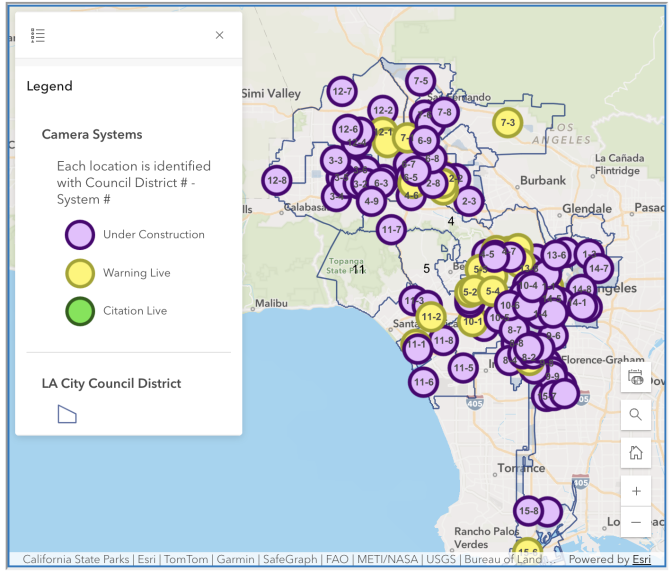
Task: Select camera marker 13-6
Action: click(x=556, y=255)
